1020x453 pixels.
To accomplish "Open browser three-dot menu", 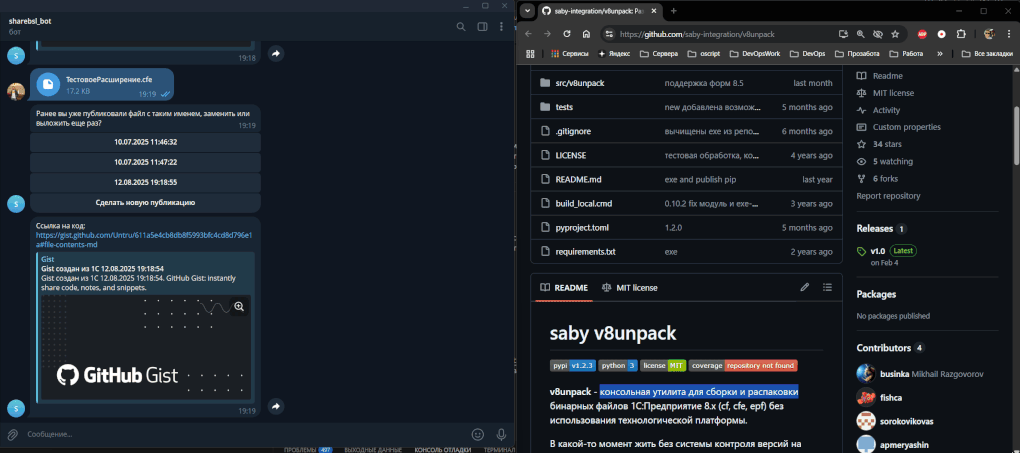I will [1008, 34].
